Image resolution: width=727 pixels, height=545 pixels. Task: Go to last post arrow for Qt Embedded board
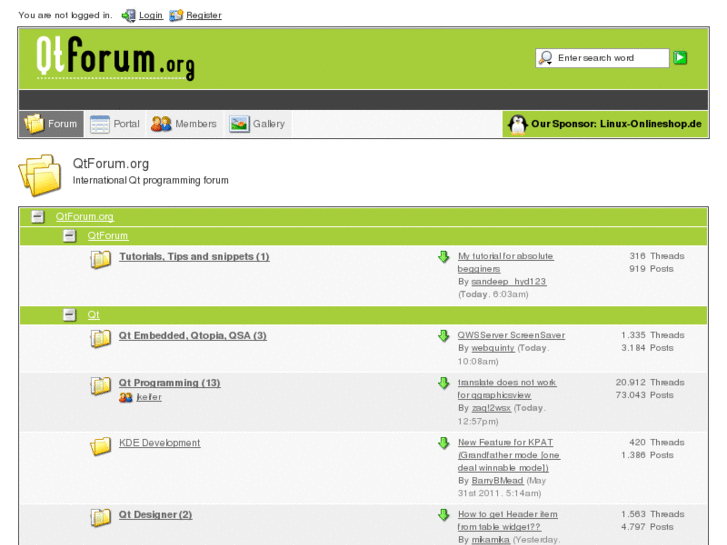coord(444,335)
